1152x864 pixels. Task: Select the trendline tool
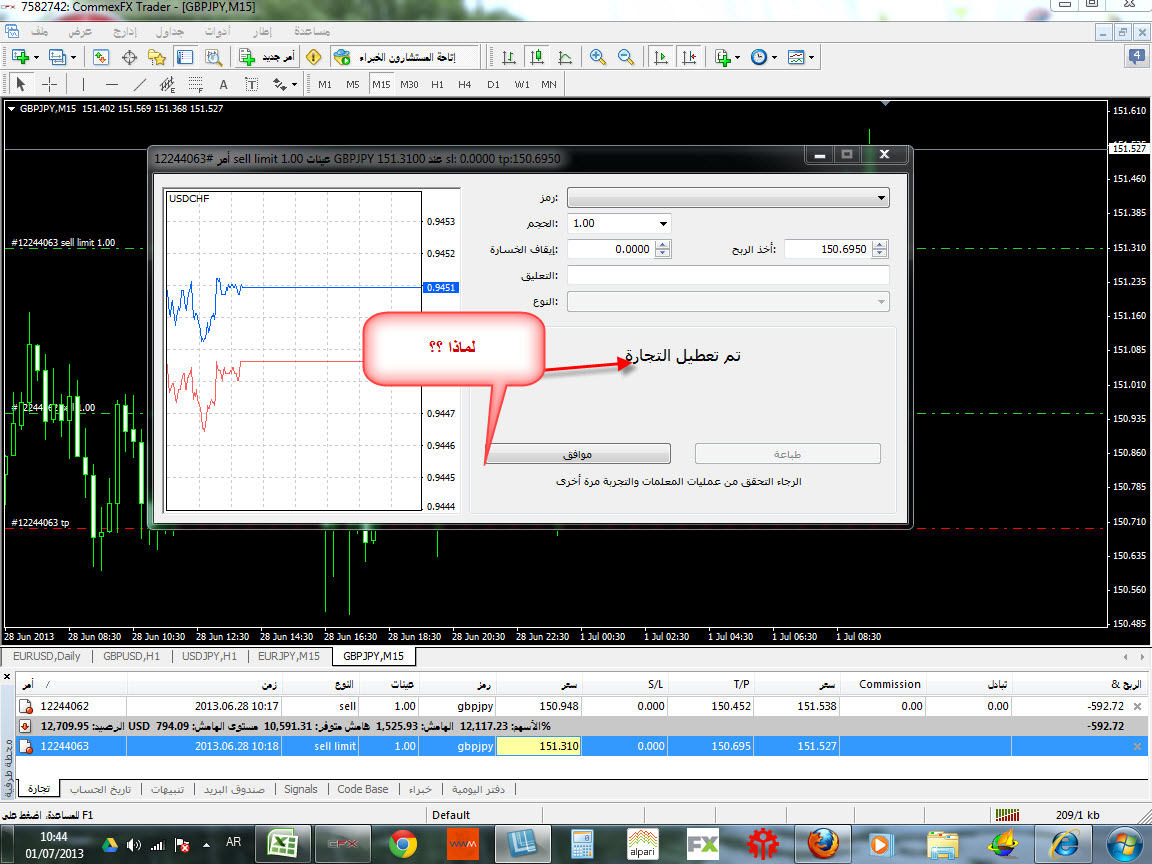tap(140, 84)
